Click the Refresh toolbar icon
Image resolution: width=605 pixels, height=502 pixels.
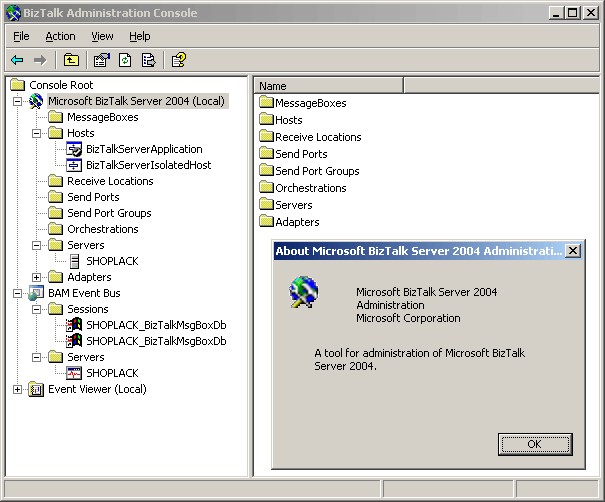point(125,60)
